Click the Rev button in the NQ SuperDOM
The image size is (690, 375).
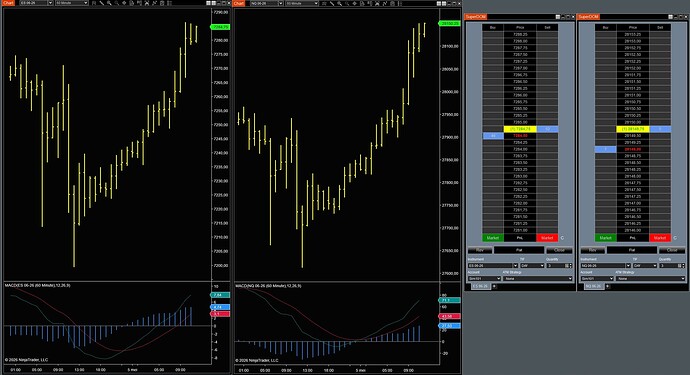pyautogui.click(x=593, y=250)
